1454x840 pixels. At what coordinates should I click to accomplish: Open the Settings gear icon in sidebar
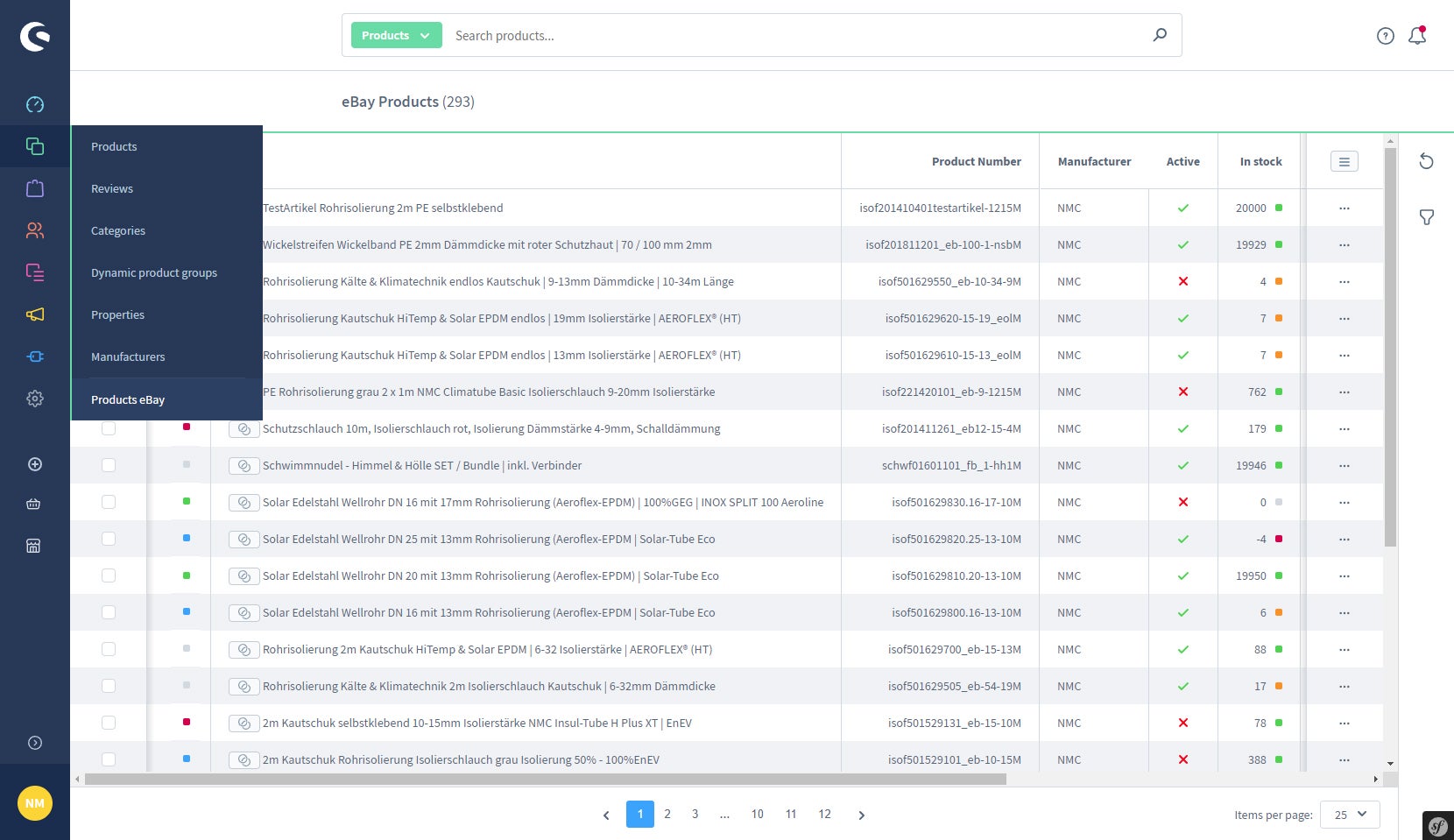35,399
